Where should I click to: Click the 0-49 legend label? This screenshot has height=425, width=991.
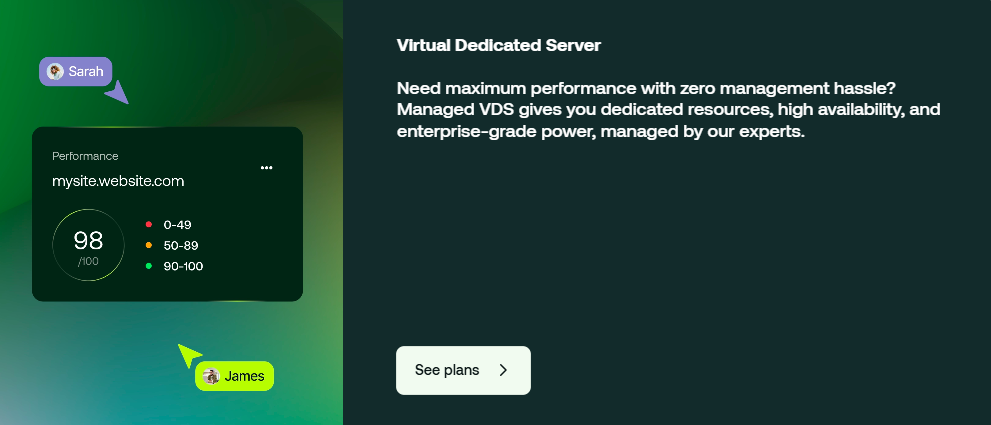(177, 225)
